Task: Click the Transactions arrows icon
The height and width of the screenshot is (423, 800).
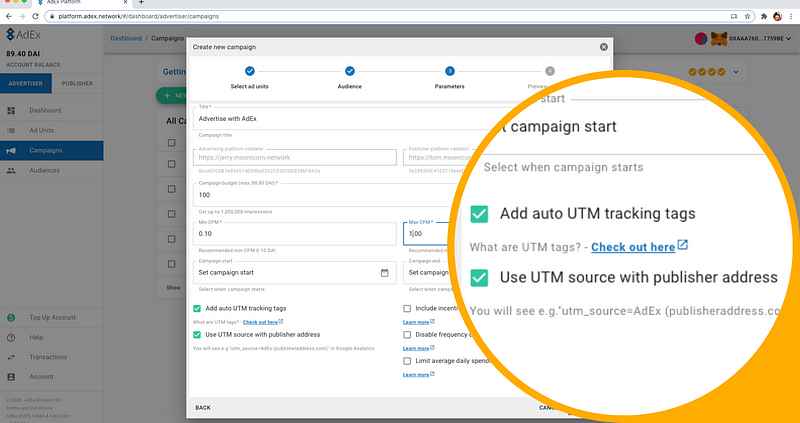Action: [x=11, y=357]
